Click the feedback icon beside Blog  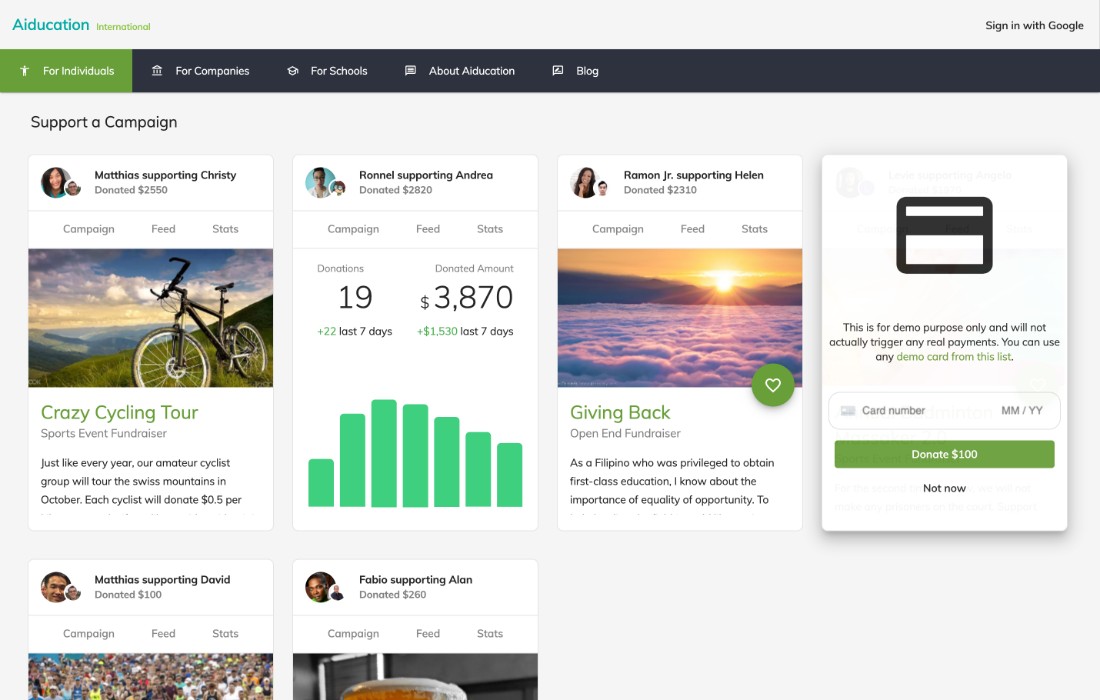click(x=558, y=70)
